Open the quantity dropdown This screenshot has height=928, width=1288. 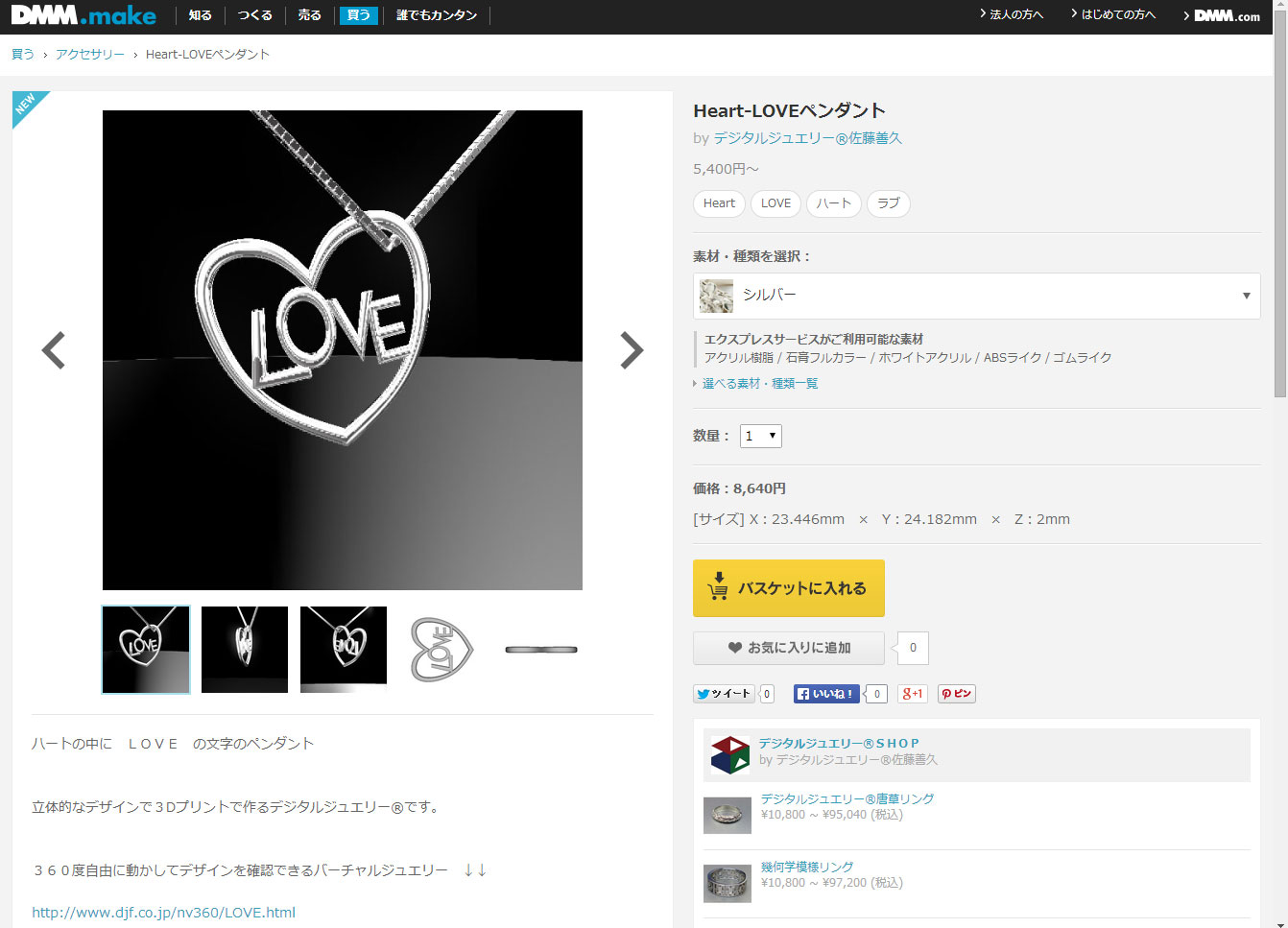(761, 436)
